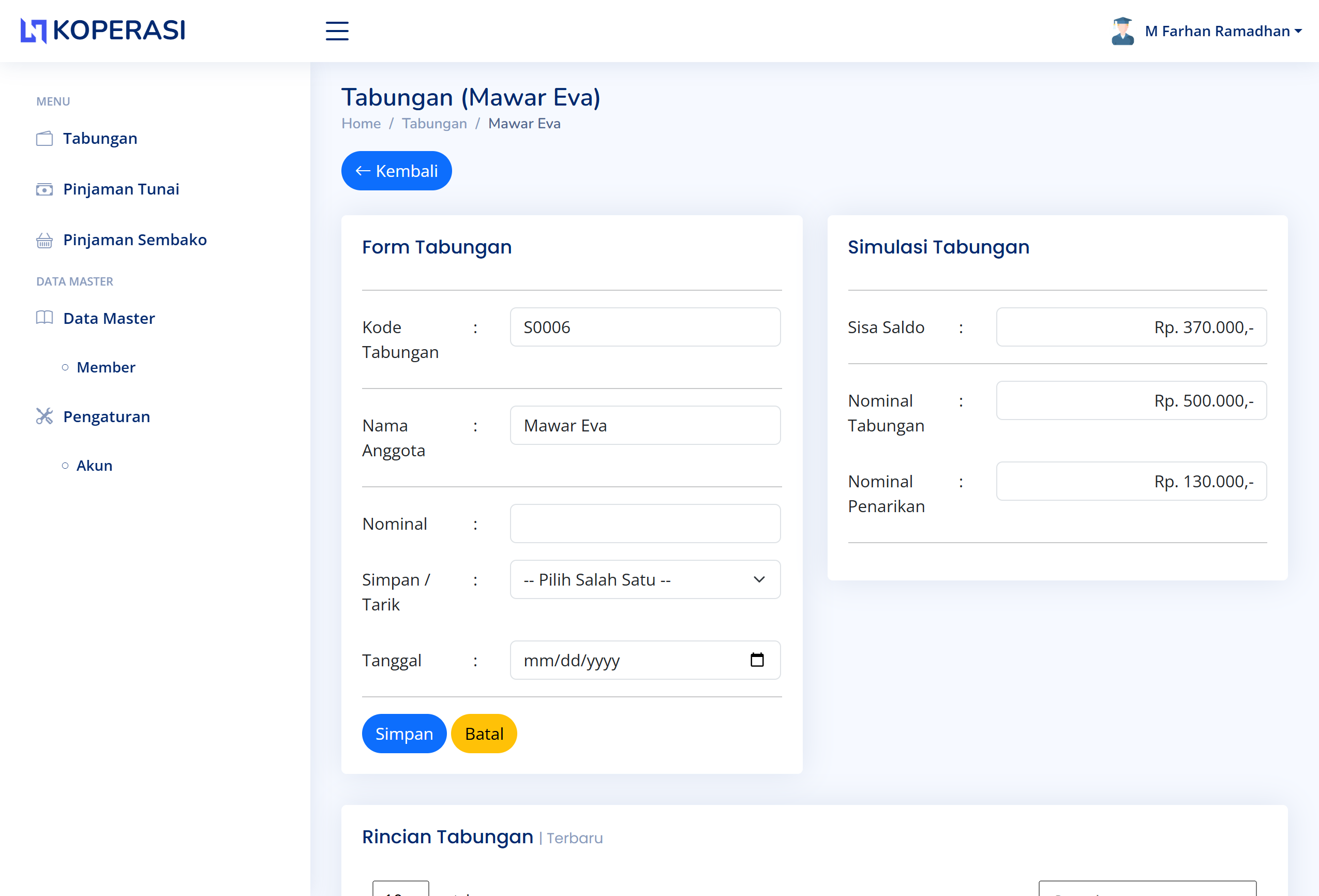Open the Akun submenu item
This screenshot has height=896, width=1319.
pyautogui.click(x=94, y=466)
